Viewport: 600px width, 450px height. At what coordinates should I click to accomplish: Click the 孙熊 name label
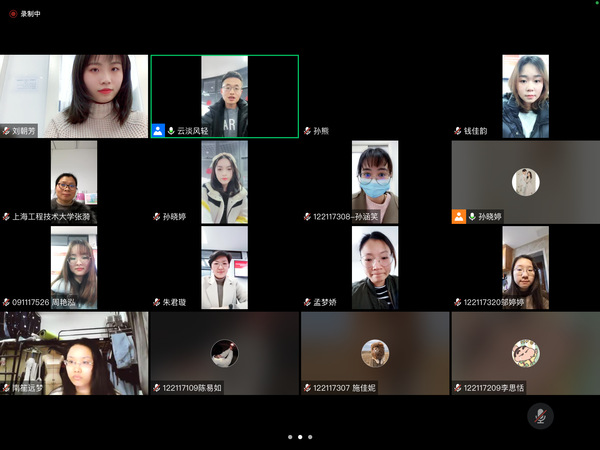(x=322, y=131)
